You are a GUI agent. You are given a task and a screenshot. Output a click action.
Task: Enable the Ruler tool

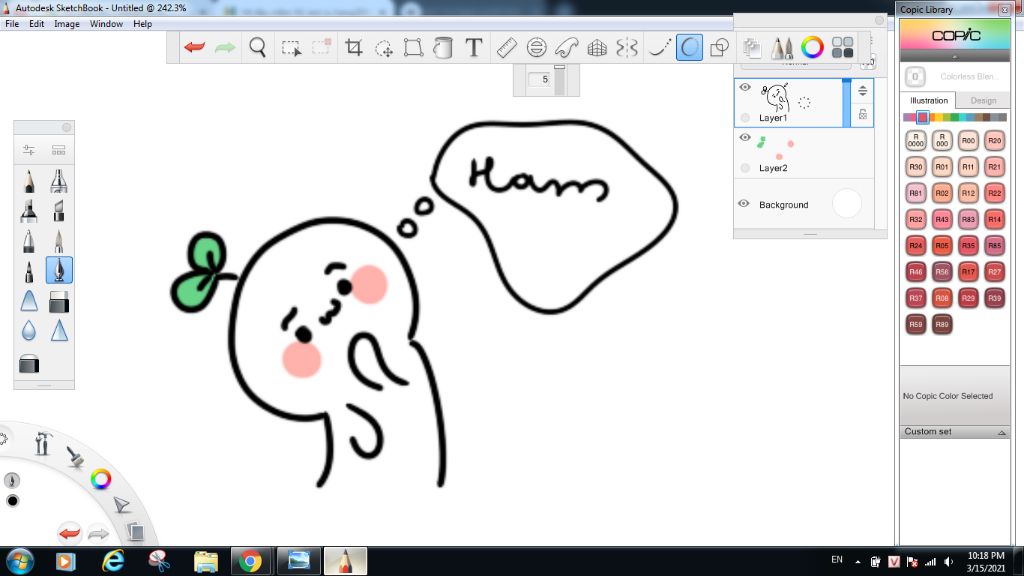coord(506,47)
